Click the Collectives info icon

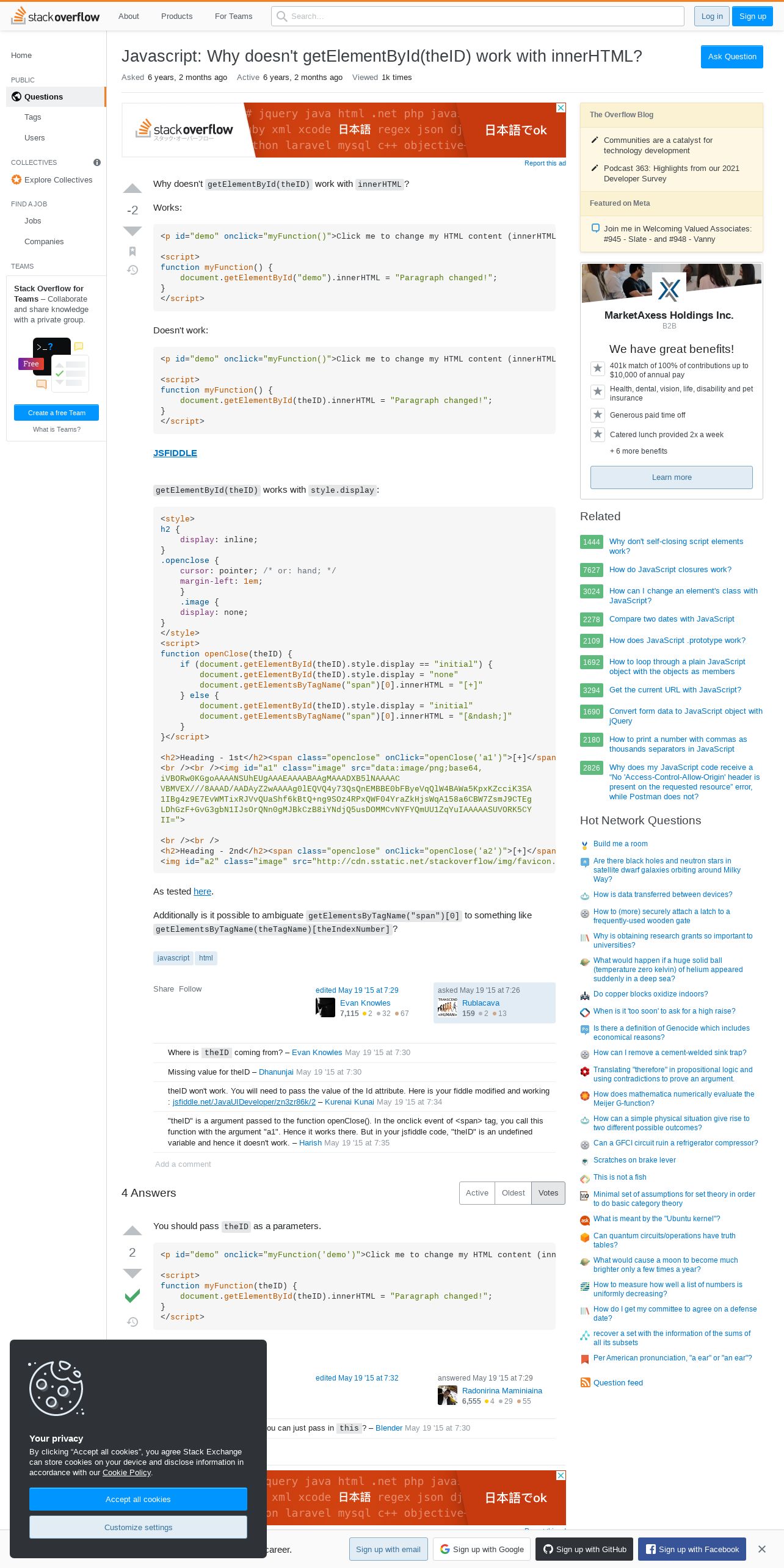coord(97,162)
